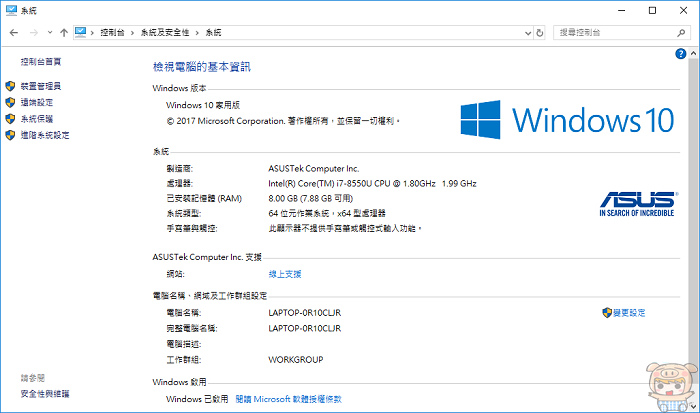Open help with the blue question icon

pyautogui.click(x=680, y=54)
